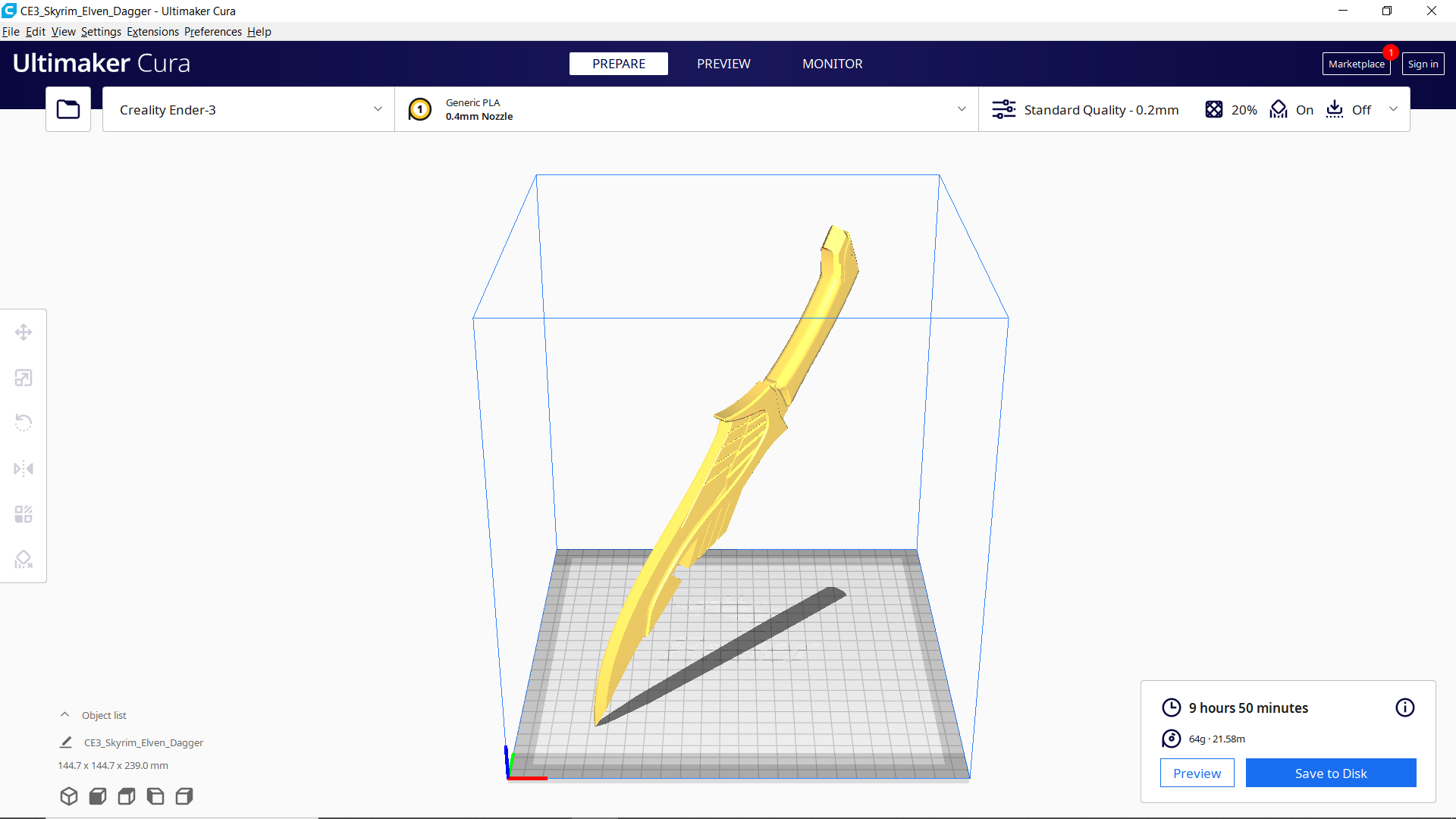Switch to left view camera icon
Screen dimensions: 1456x819
(x=155, y=796)
